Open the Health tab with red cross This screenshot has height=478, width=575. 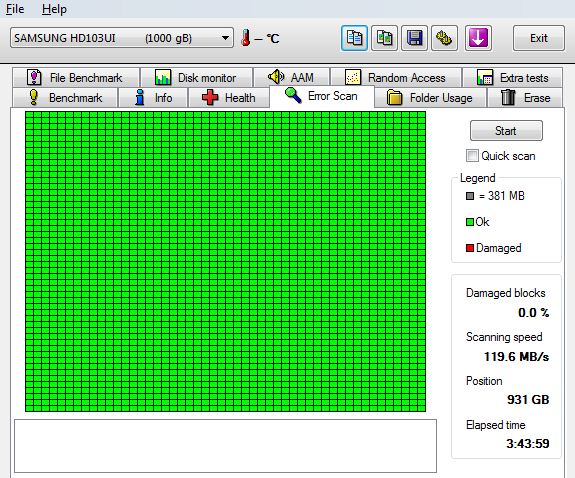pyautogui.click(x=228, y=98)
